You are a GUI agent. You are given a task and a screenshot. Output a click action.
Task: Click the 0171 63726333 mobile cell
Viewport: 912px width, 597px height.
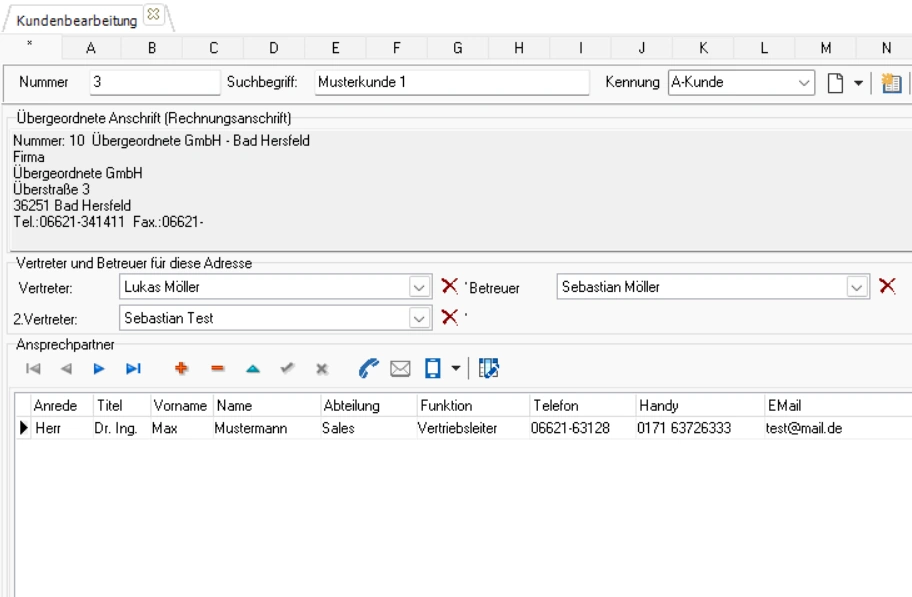tap(700, 428)
